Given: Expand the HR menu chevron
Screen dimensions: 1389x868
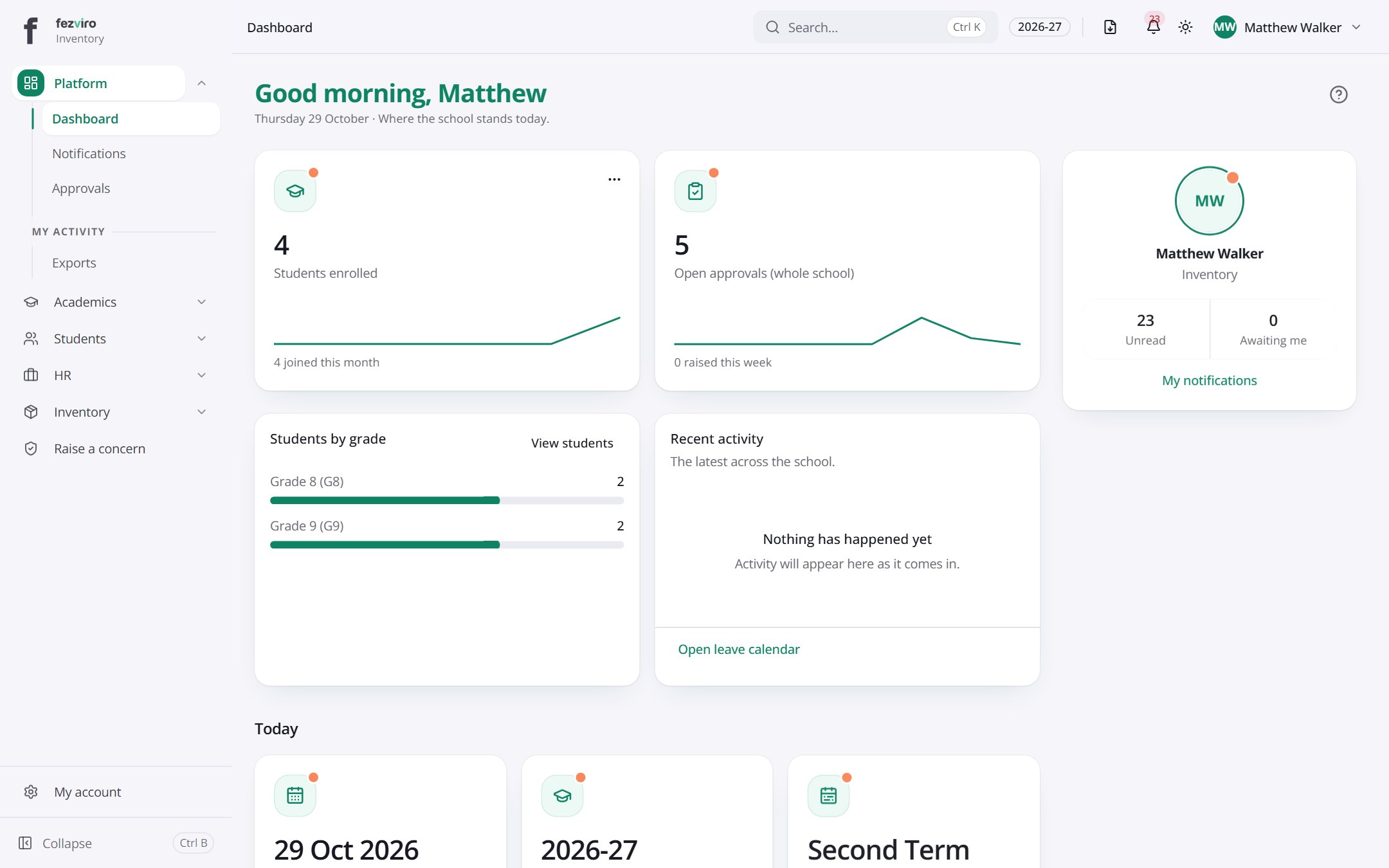Looking at the screenshot, I should coord(201,375).
